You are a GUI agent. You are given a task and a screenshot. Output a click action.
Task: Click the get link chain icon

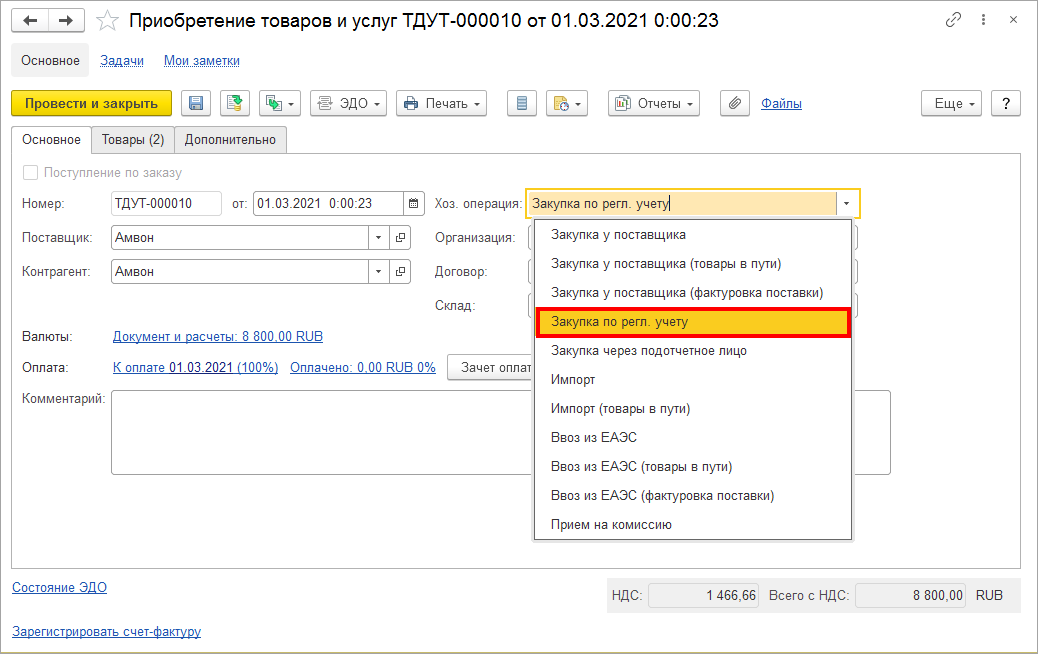click(x=953, y=20)
